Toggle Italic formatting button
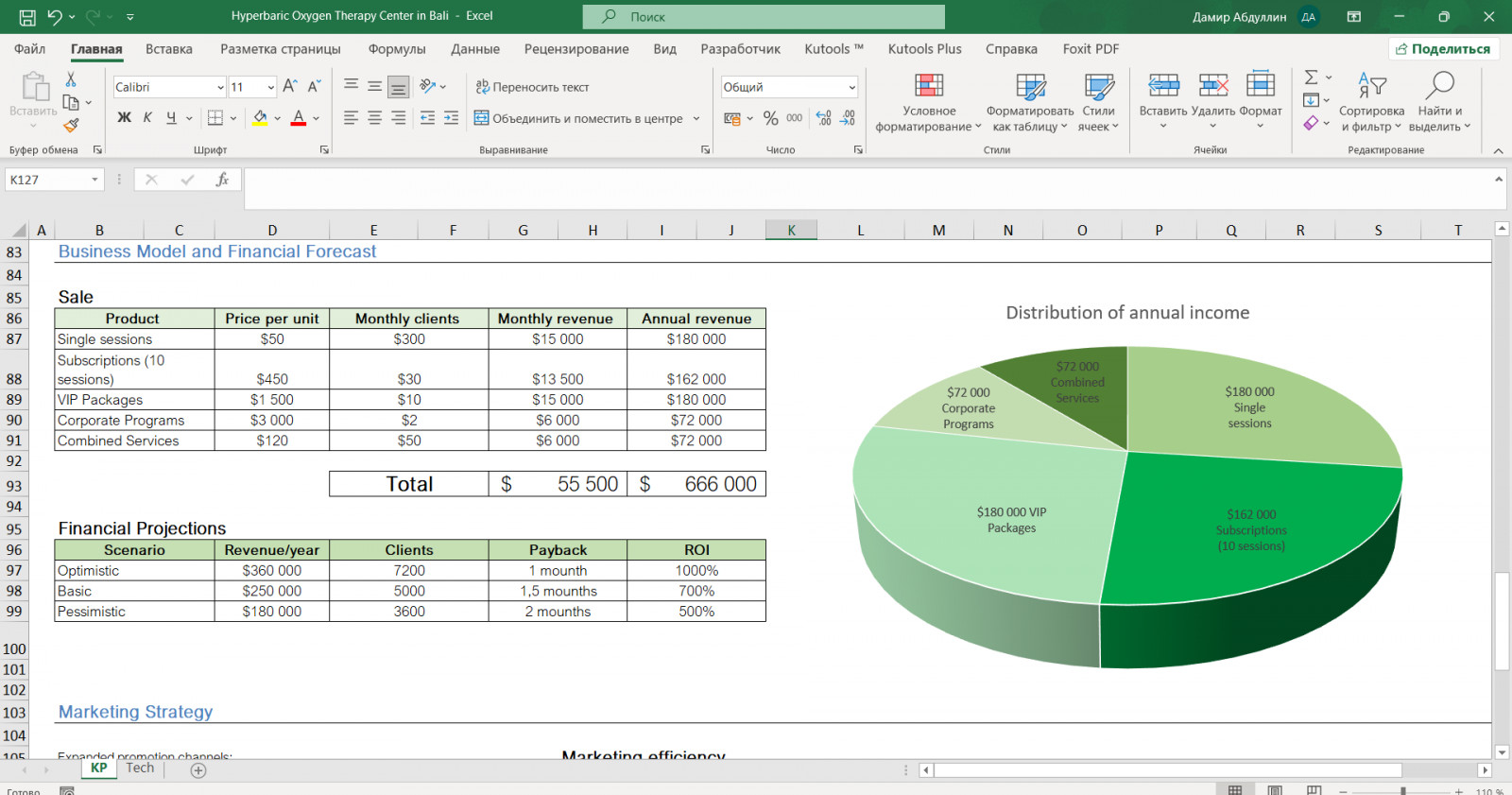This screenshot has width=1512, height=795. tap(147, 118)
